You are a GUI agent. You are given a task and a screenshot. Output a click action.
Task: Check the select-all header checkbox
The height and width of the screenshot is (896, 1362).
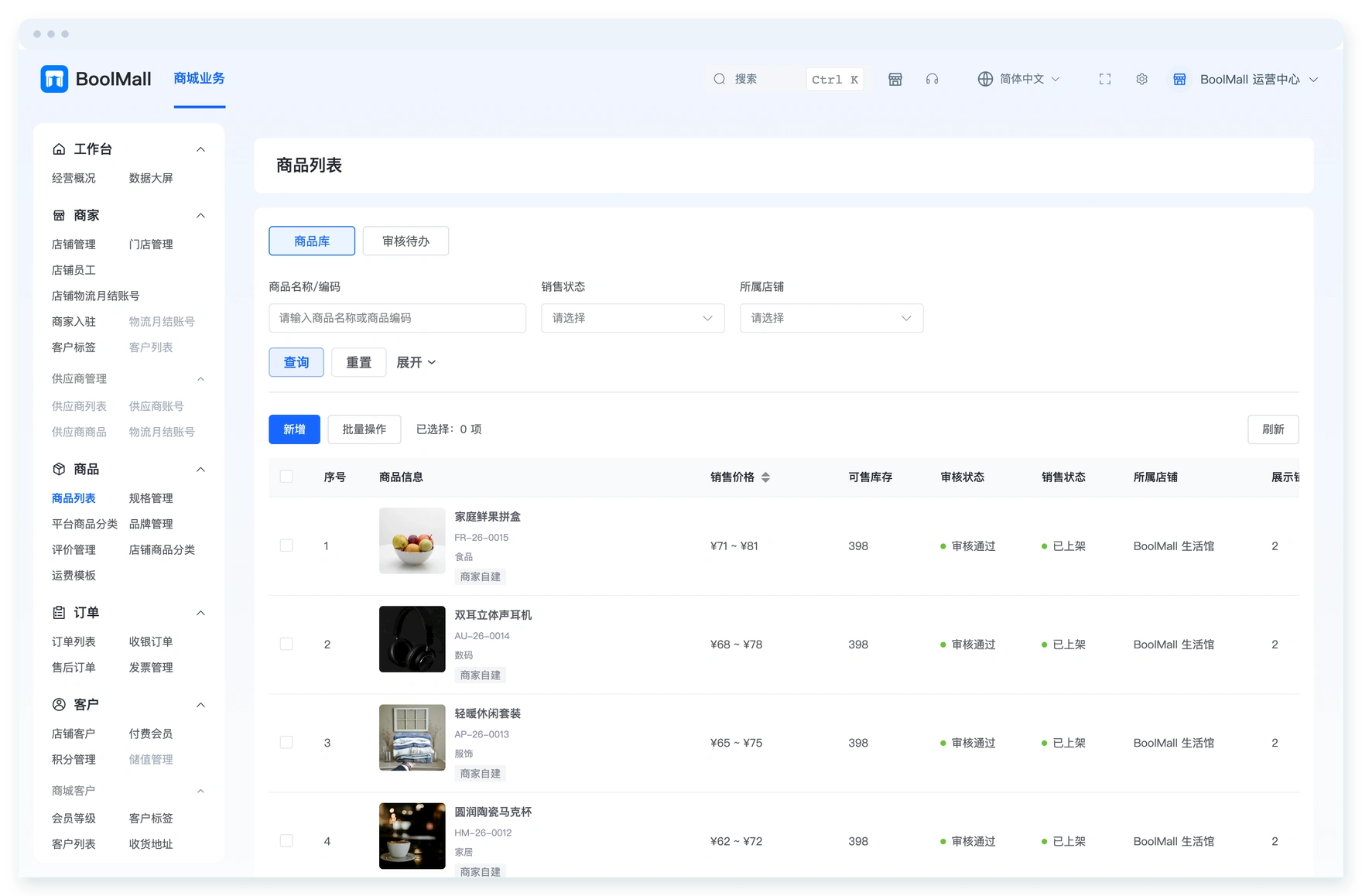pyautogui.click(x=286, y=477)
